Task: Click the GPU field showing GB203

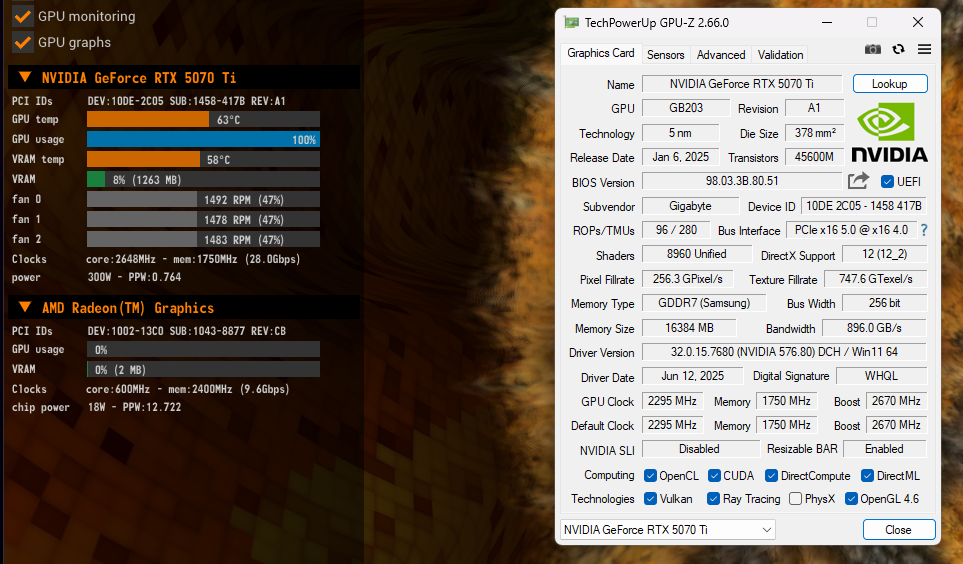Action: click(686, 108)
